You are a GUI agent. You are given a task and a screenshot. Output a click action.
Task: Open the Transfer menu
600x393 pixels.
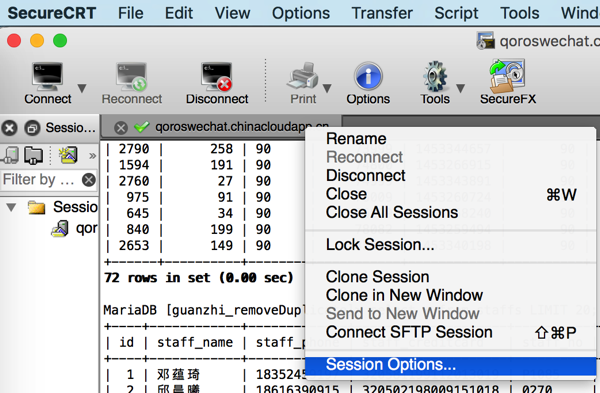(382, 13)
